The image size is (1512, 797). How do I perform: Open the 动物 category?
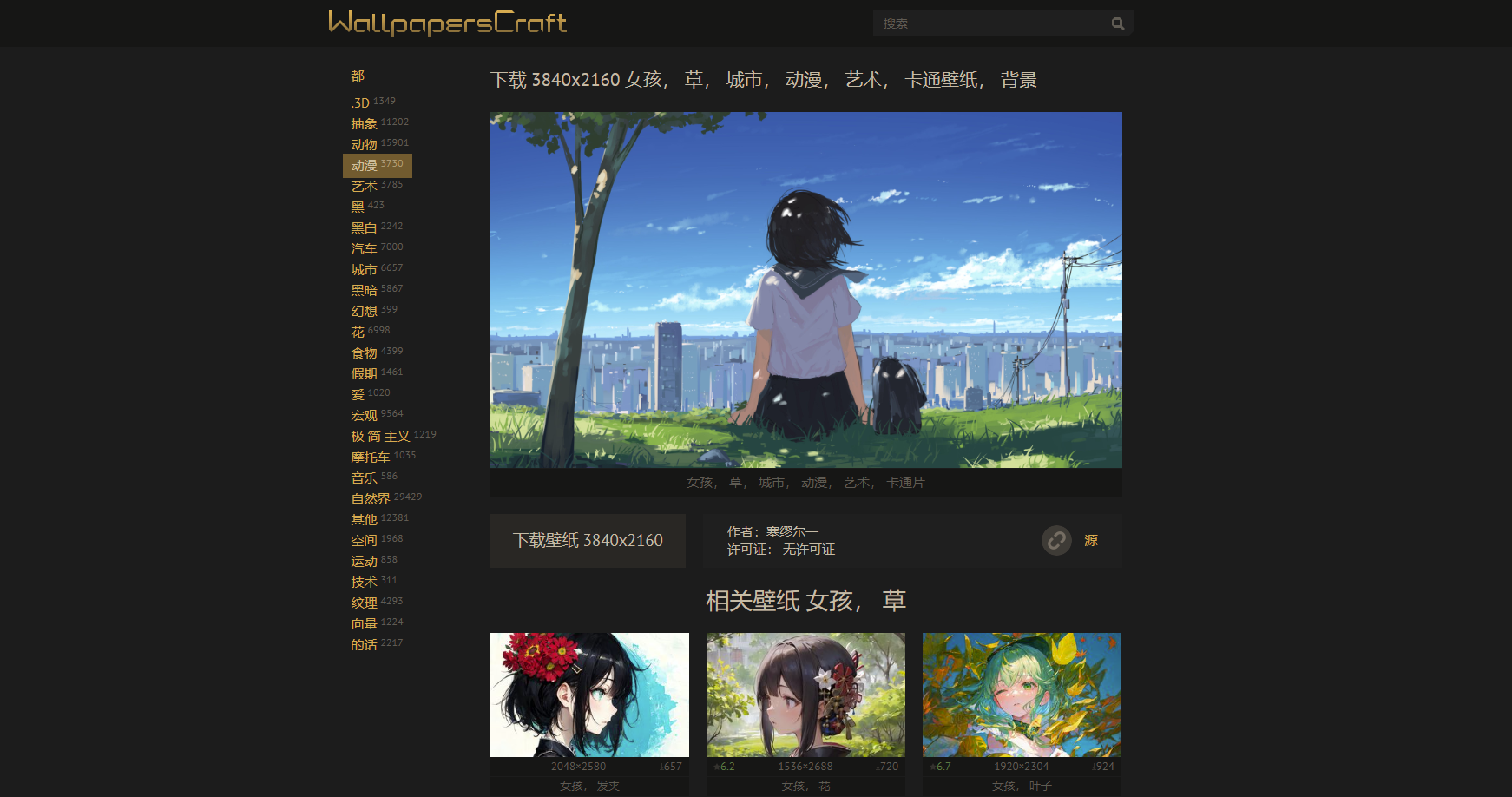pos(364,144)
